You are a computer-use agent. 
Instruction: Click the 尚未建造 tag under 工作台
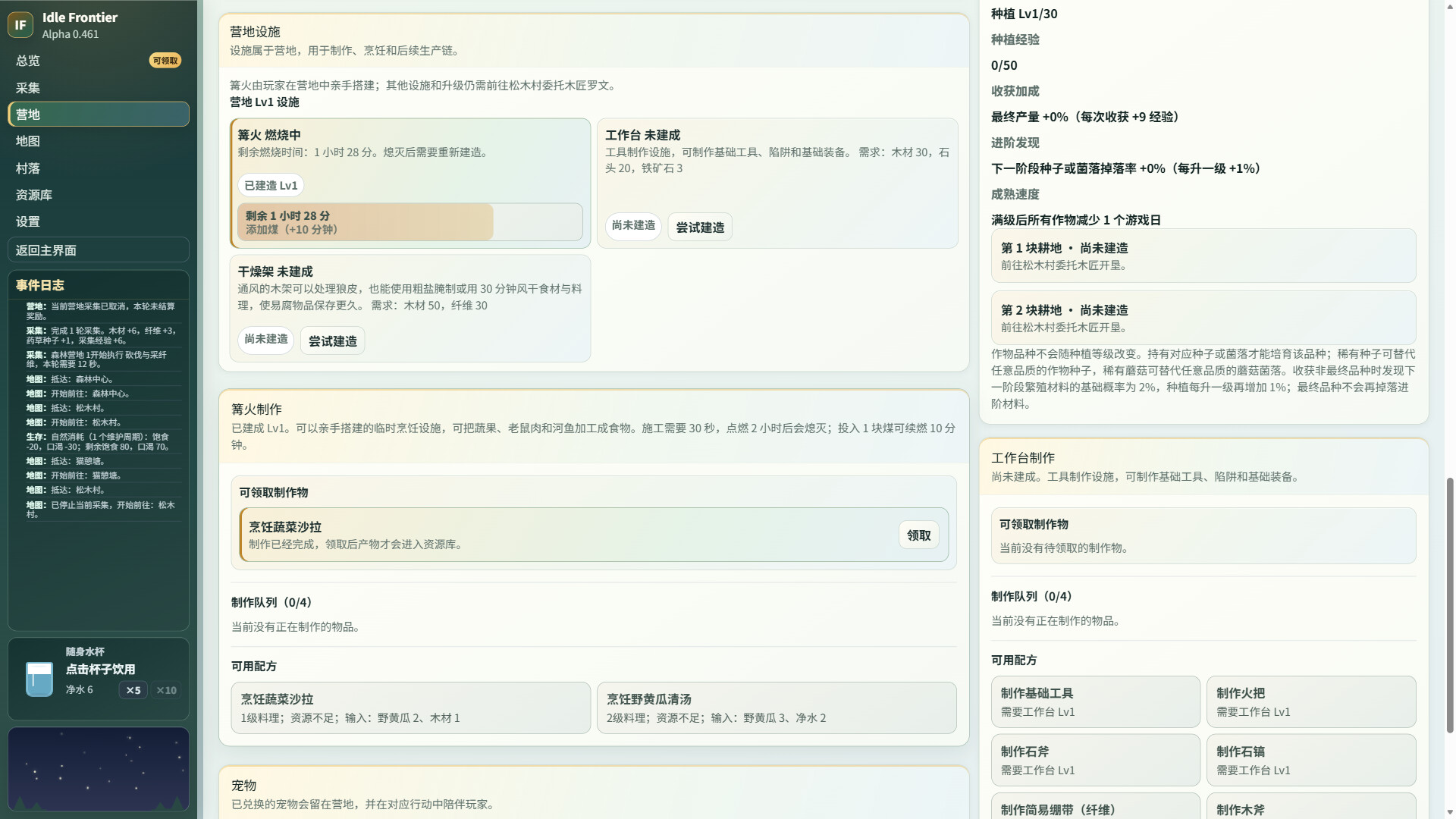[x=633, y=226]
